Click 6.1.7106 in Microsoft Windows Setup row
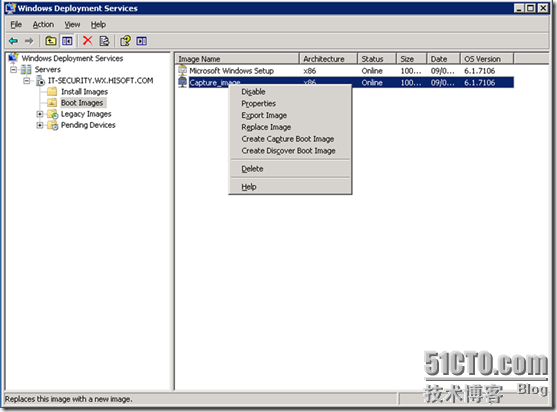The width and height of the screenshot is (557, 412). click(x=479, y=71)
